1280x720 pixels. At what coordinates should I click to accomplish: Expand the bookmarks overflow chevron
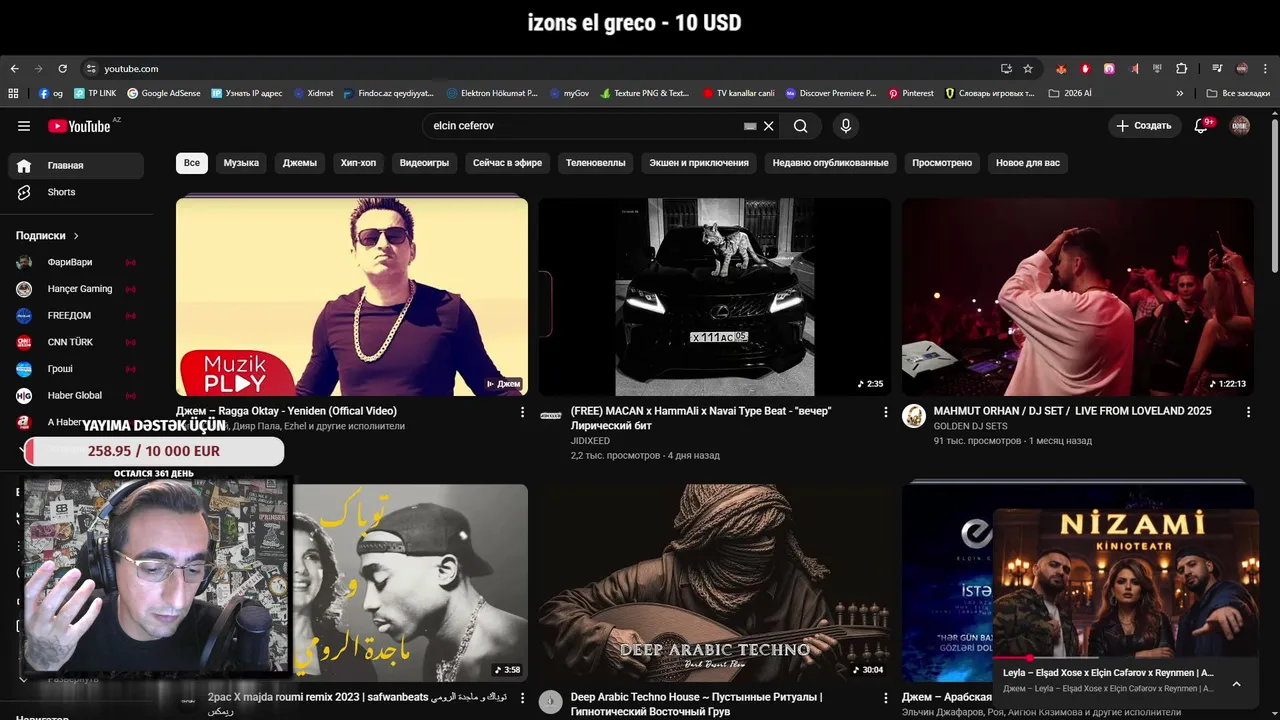[1180, 93]
